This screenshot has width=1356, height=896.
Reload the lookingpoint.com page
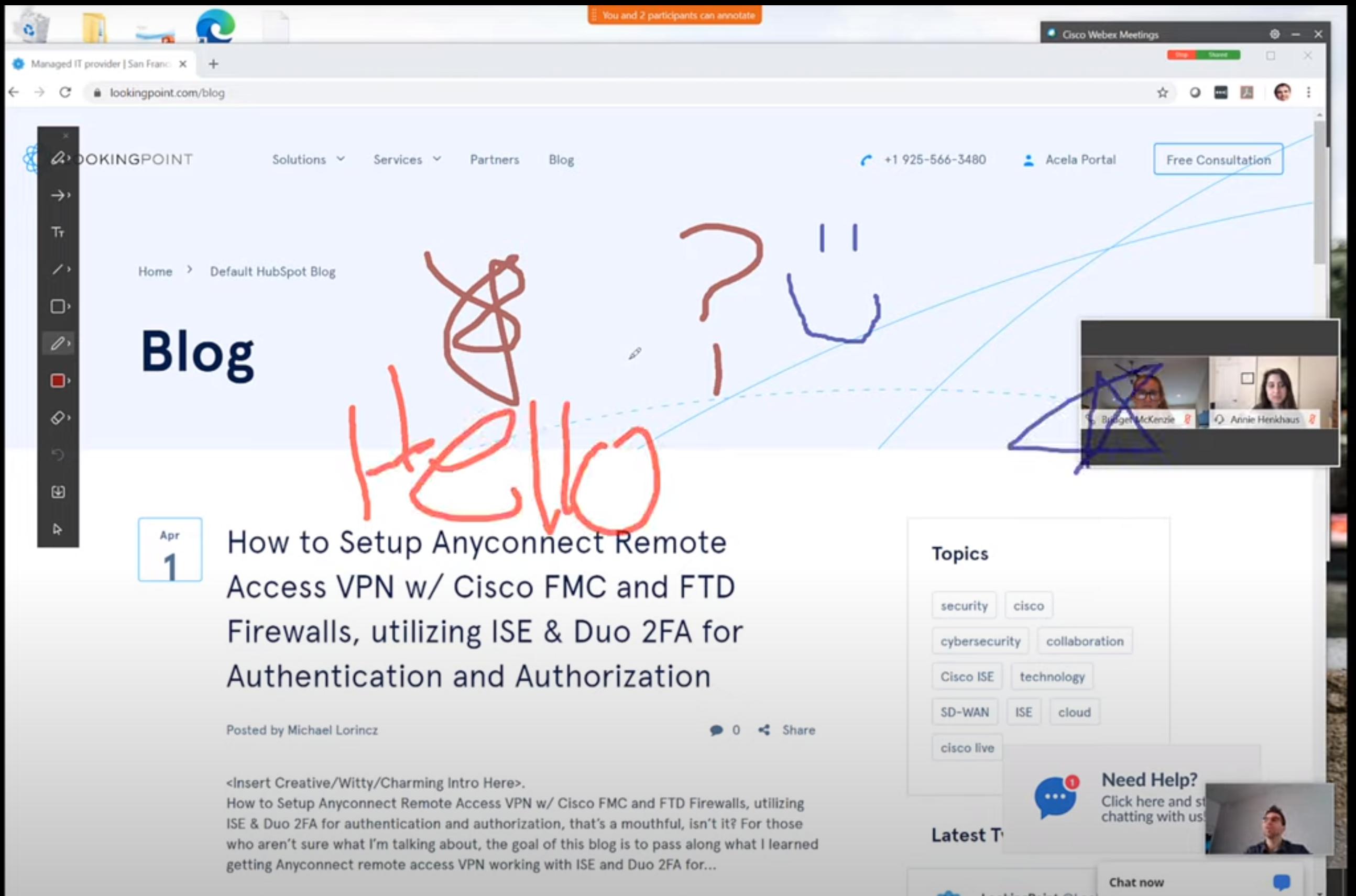[x=65, y=92]
